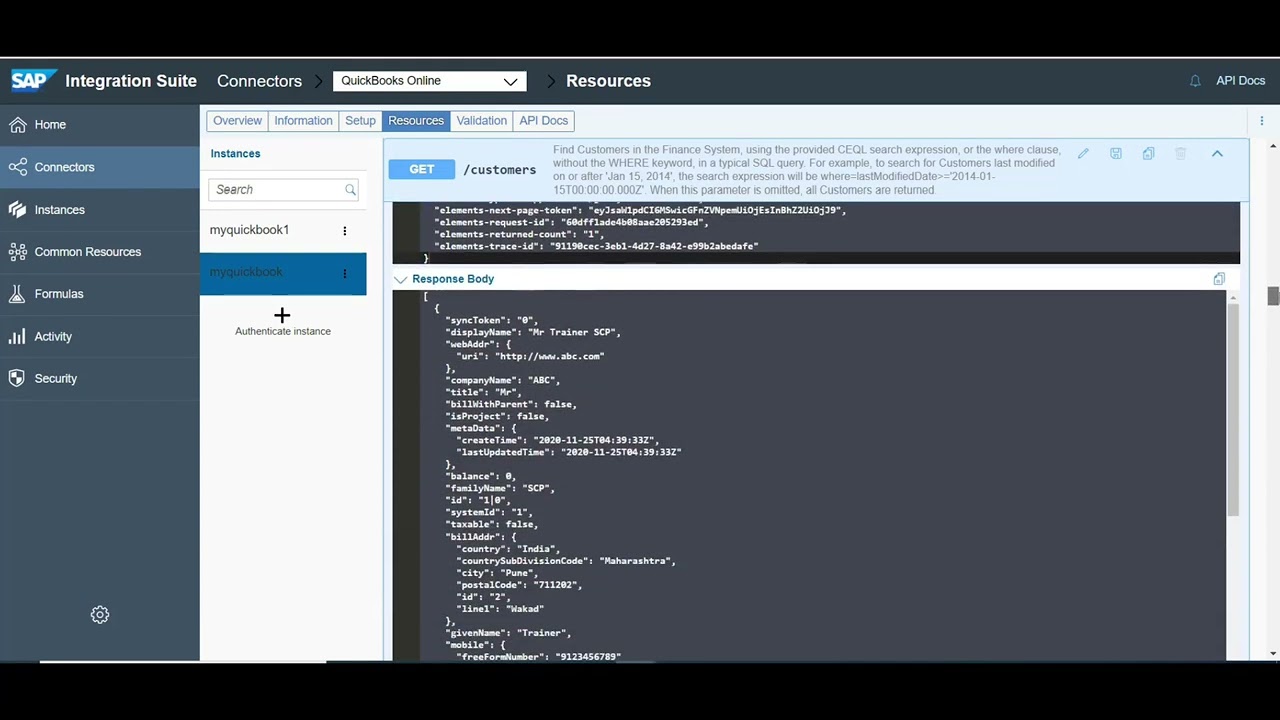
Task: Open the myquickbook instance options menu
Action: click(x=345, y=273)
